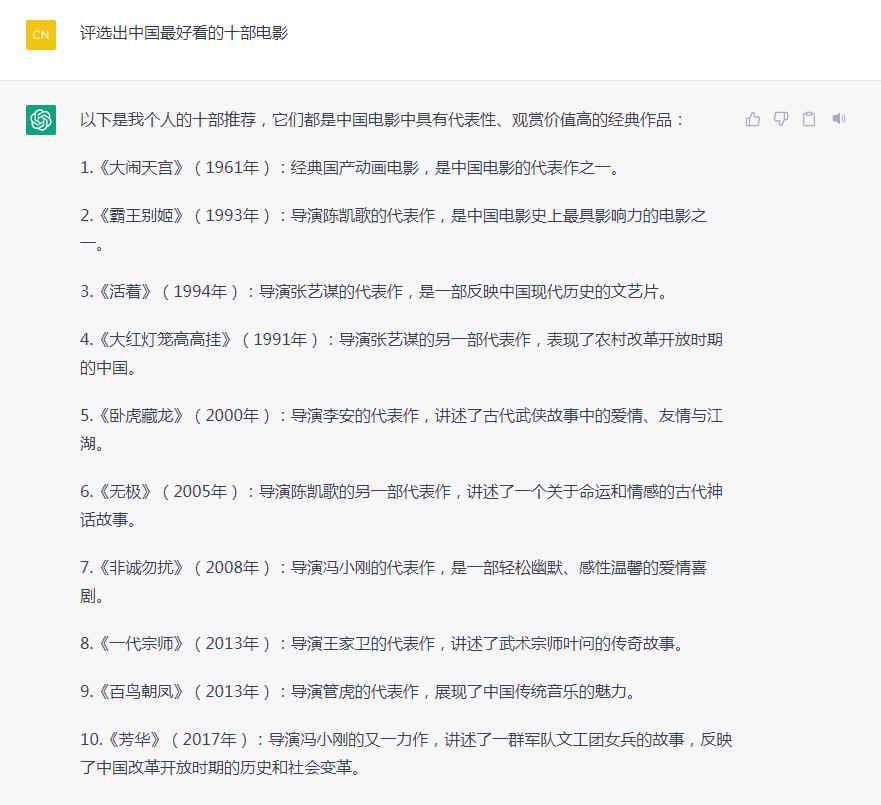Copy the response using the clipboard icon
Viewport: 881px width, 805px height.
[x=810, y=118]
